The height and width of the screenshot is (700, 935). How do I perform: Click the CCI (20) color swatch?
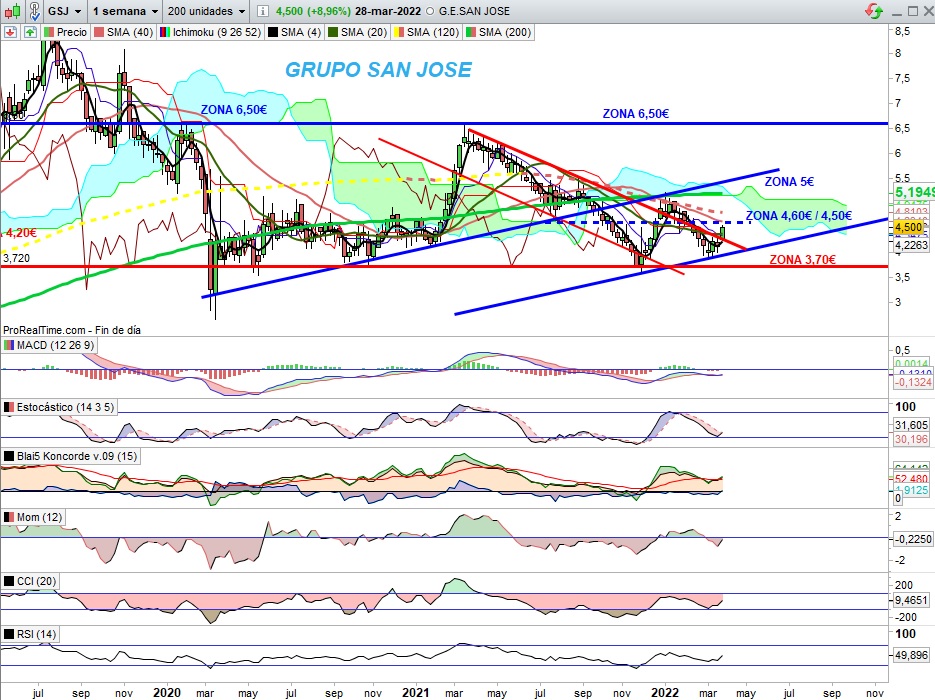[9, 581]
